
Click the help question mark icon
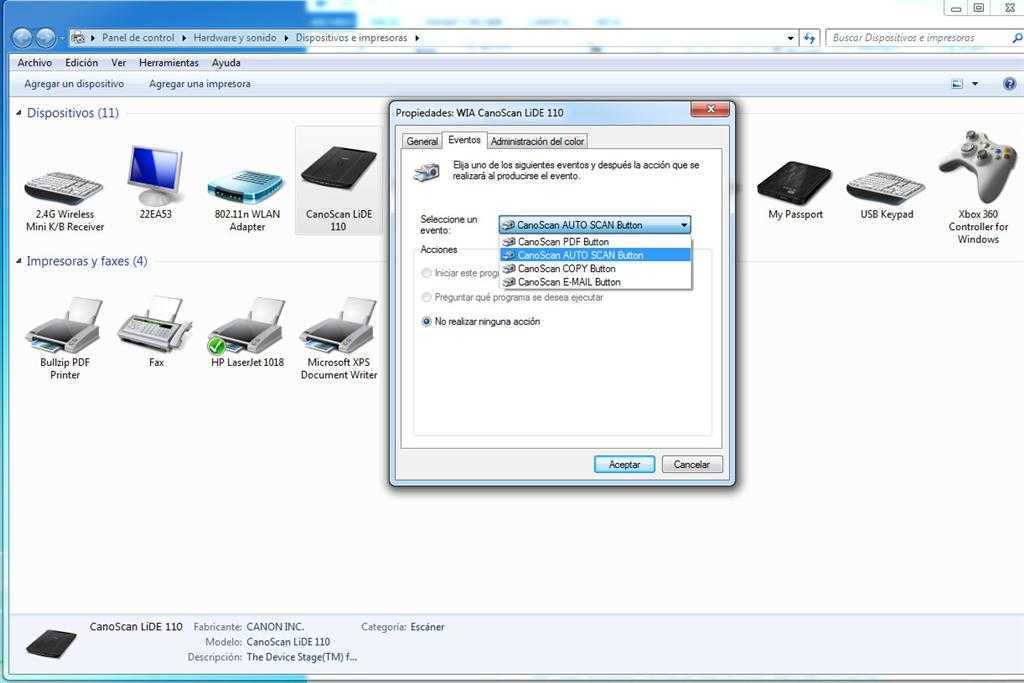(x=1009, y=84)
